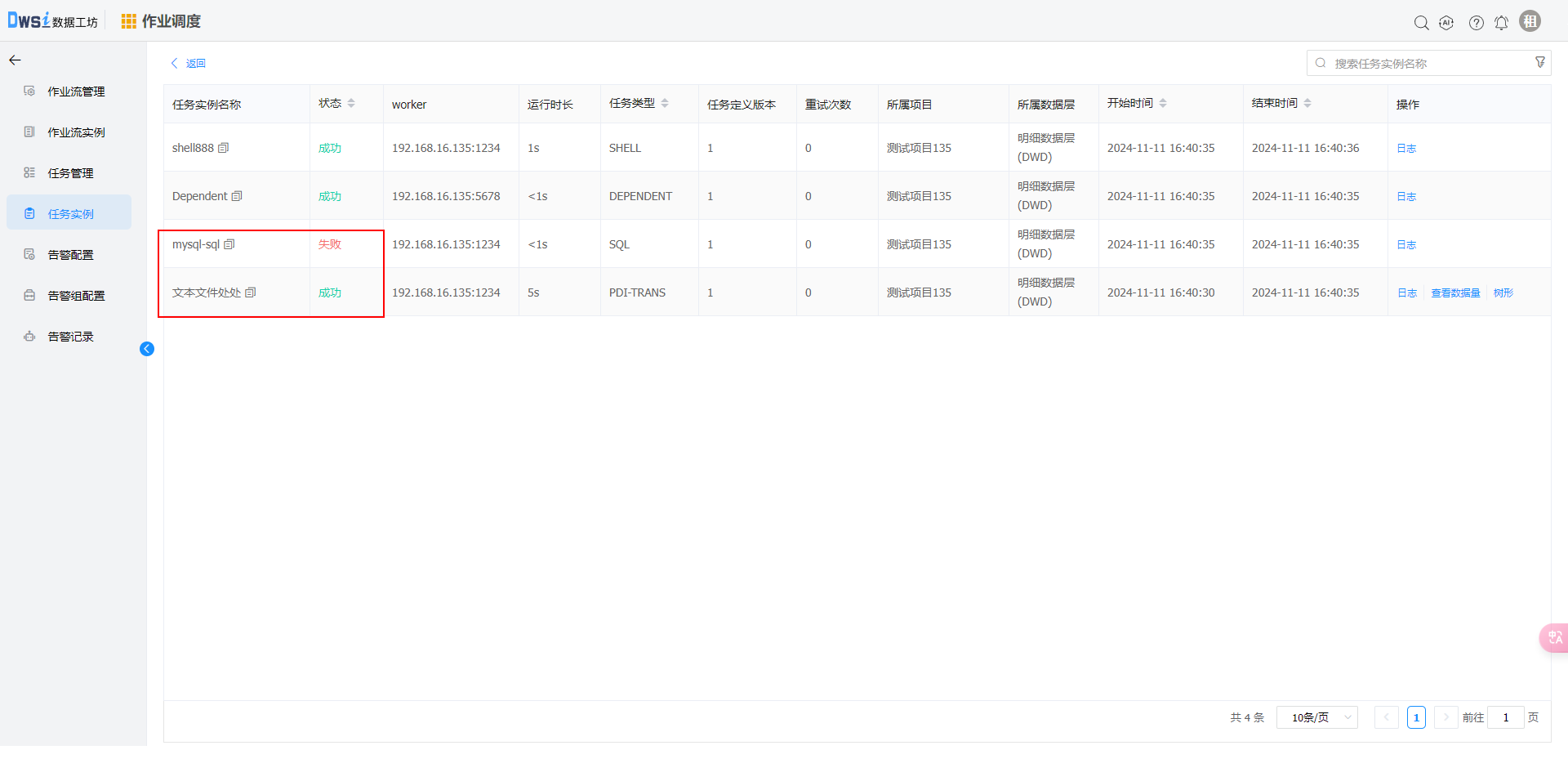Viewport: 1568px width, 759px height.
Task: Click the filter funnel icon in search box
Action: tap(1539, 63)
